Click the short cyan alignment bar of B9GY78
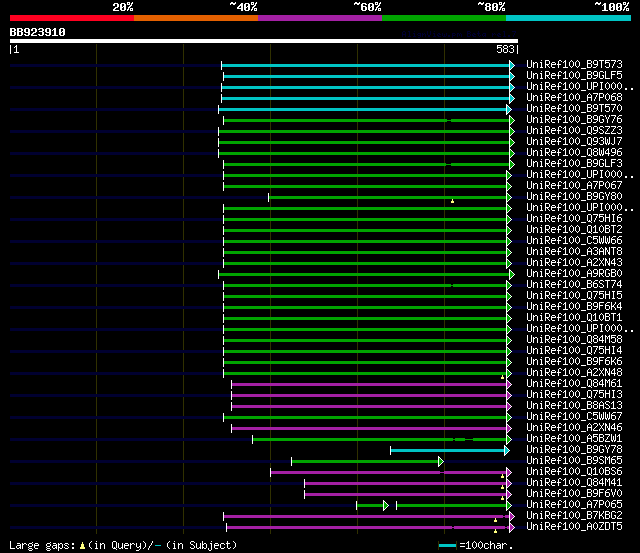Screen dimensions: 640x553 click(x=448, y=451)
